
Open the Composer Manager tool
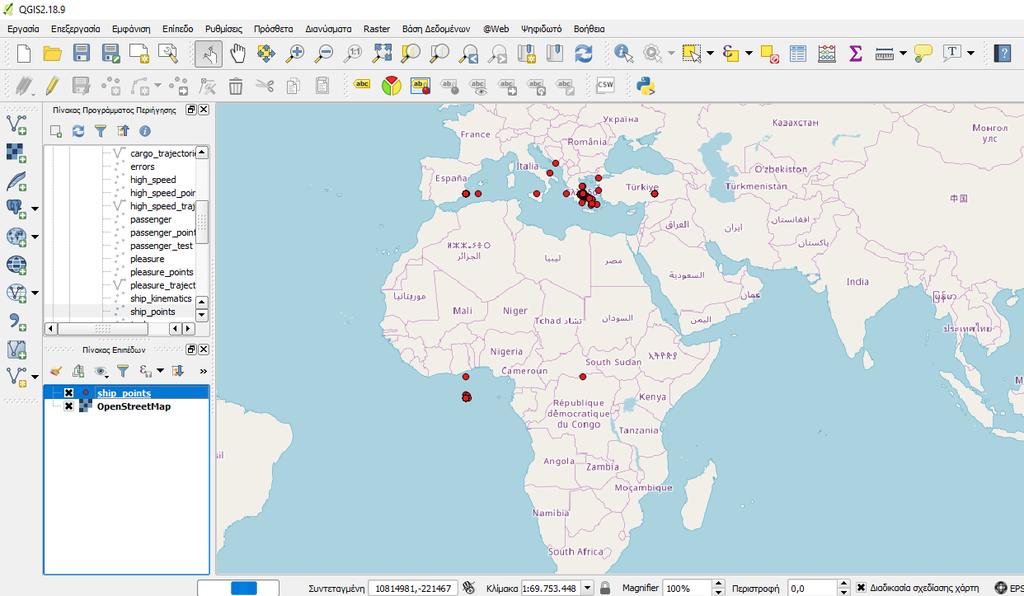[x=168, y=53]
